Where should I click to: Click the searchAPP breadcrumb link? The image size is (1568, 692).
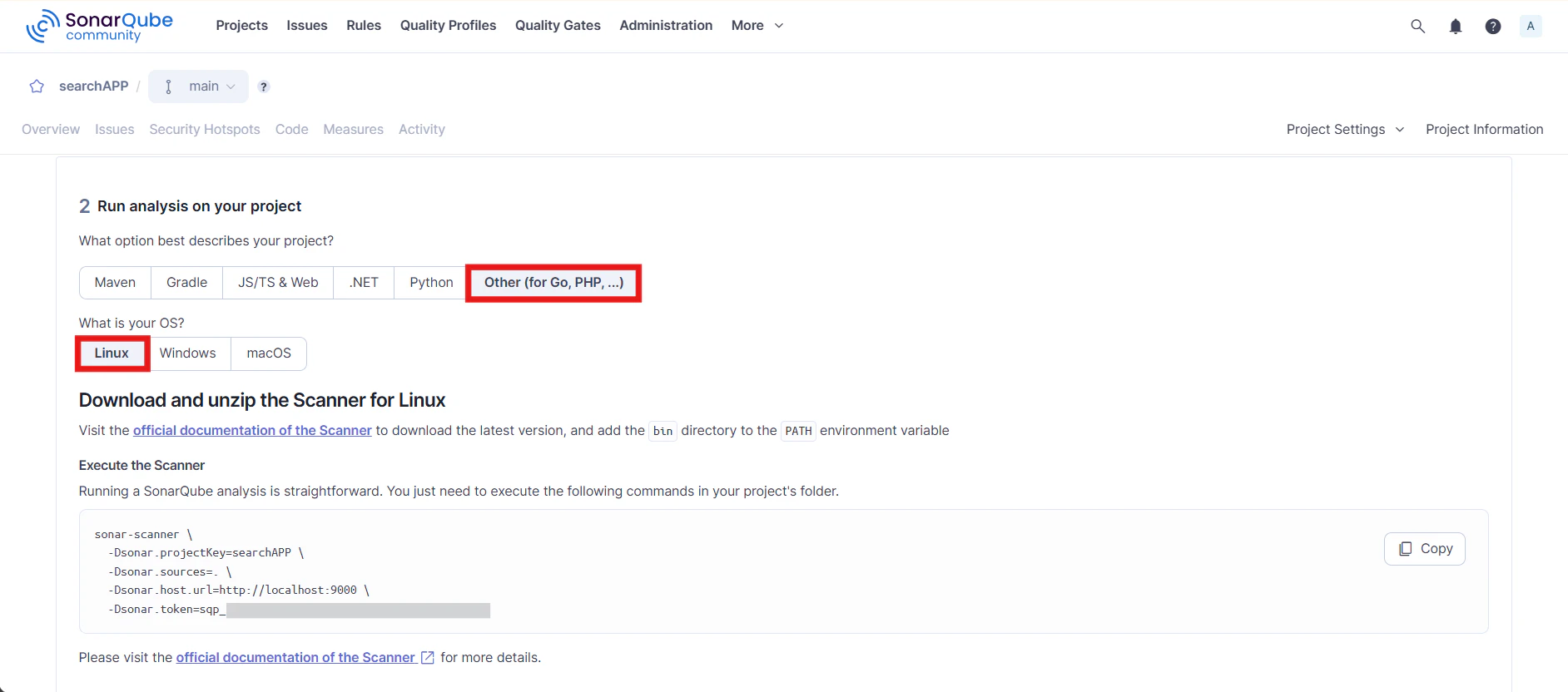[x=94, y=86]
